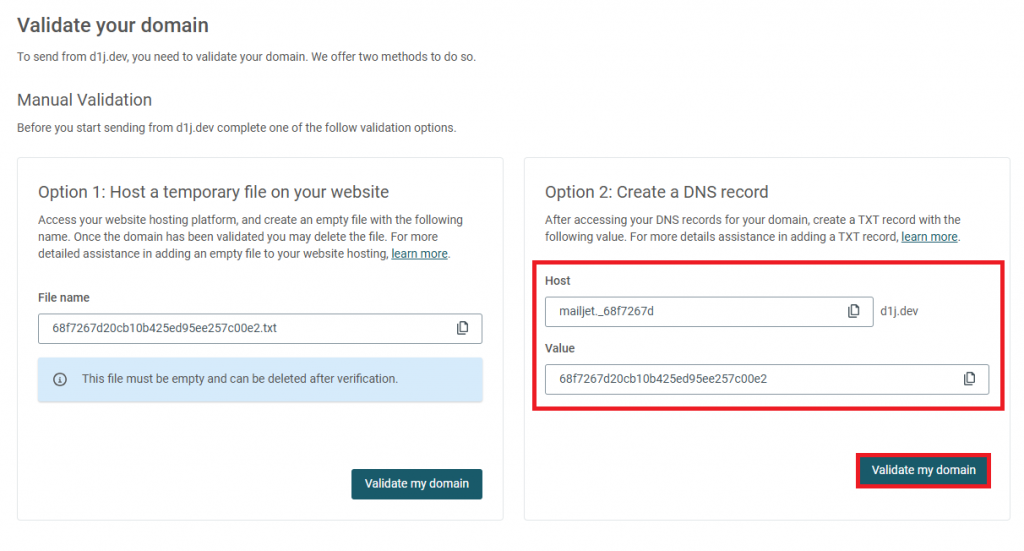Click Validate my domain under Option 1
1024x551 pixels.
pos(417,484)
